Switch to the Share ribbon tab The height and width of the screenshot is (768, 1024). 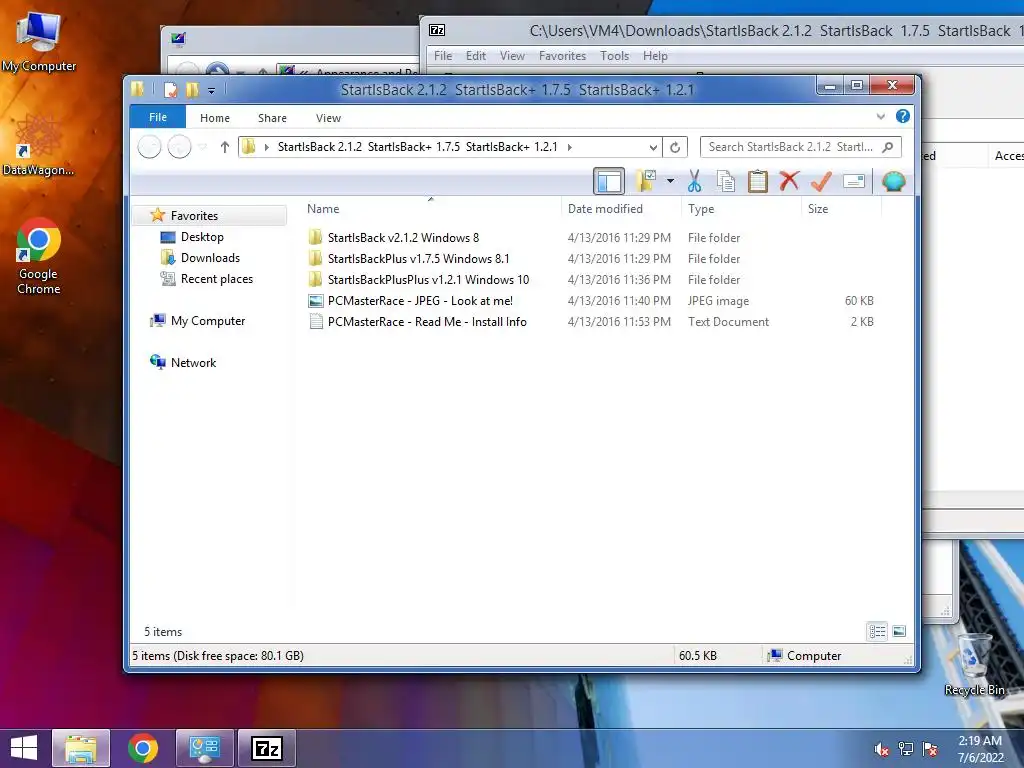(x=272, y=118)
